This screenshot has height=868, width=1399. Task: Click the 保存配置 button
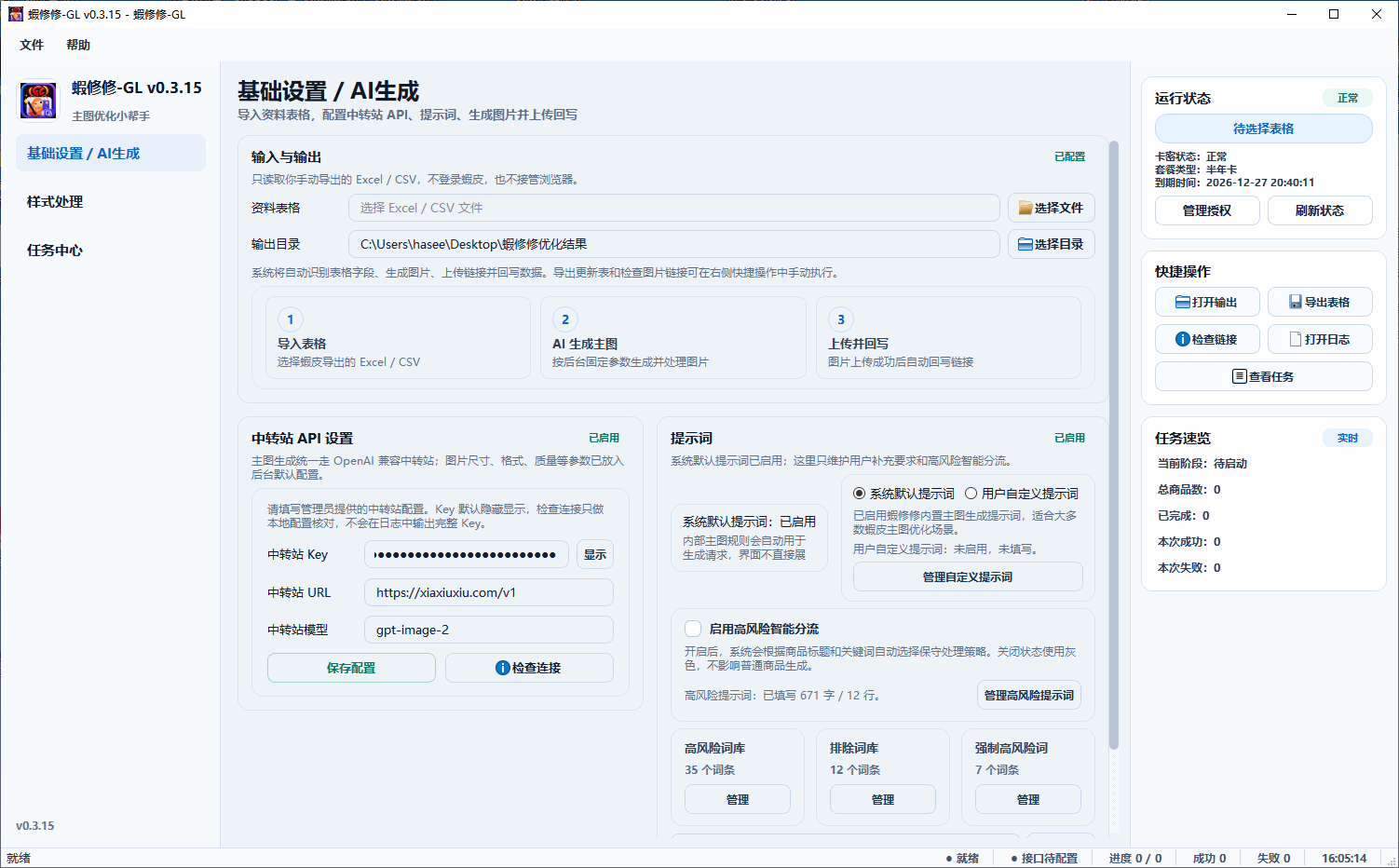(351, 668)
